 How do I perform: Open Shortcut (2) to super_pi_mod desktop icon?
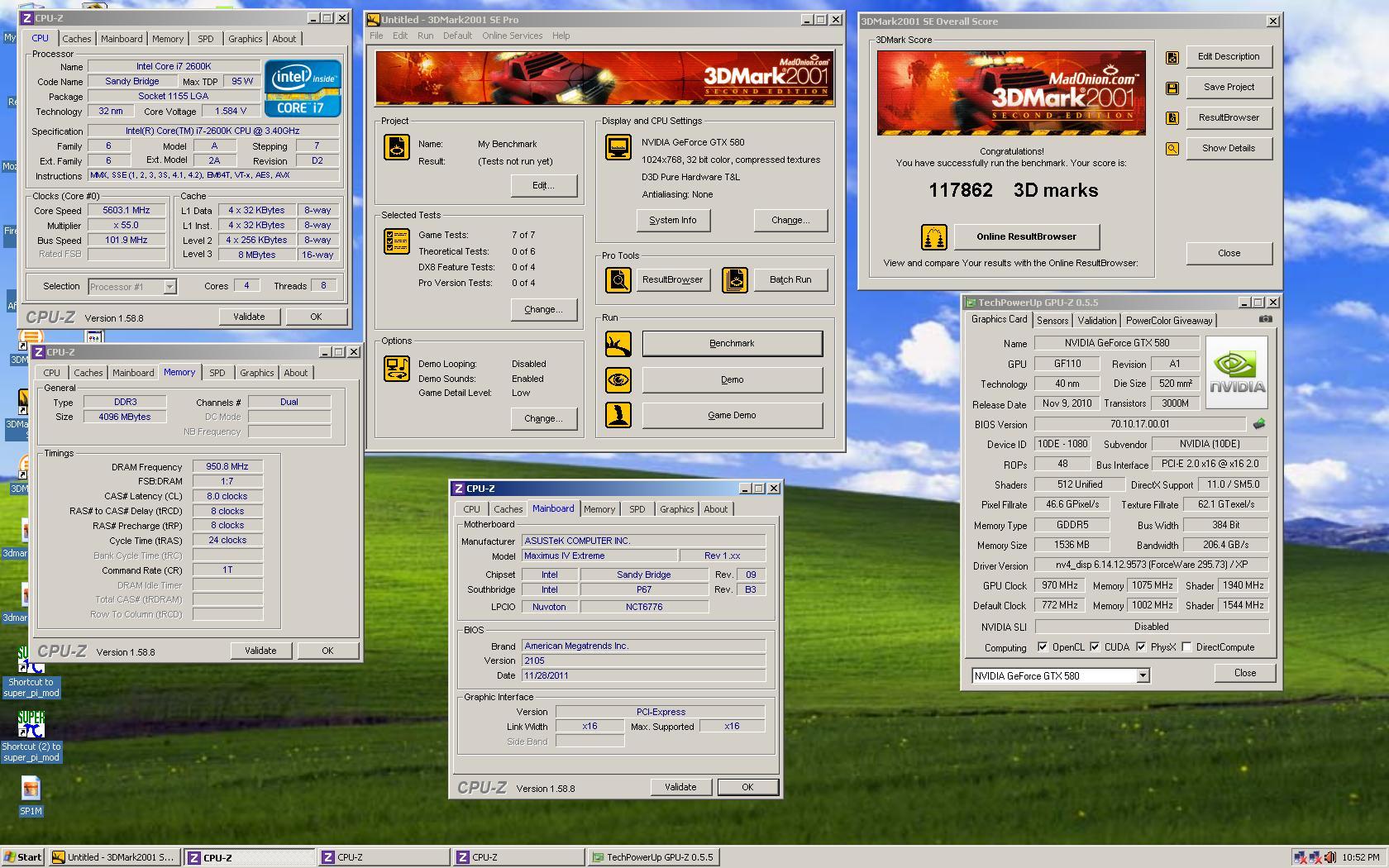[31, 737]
